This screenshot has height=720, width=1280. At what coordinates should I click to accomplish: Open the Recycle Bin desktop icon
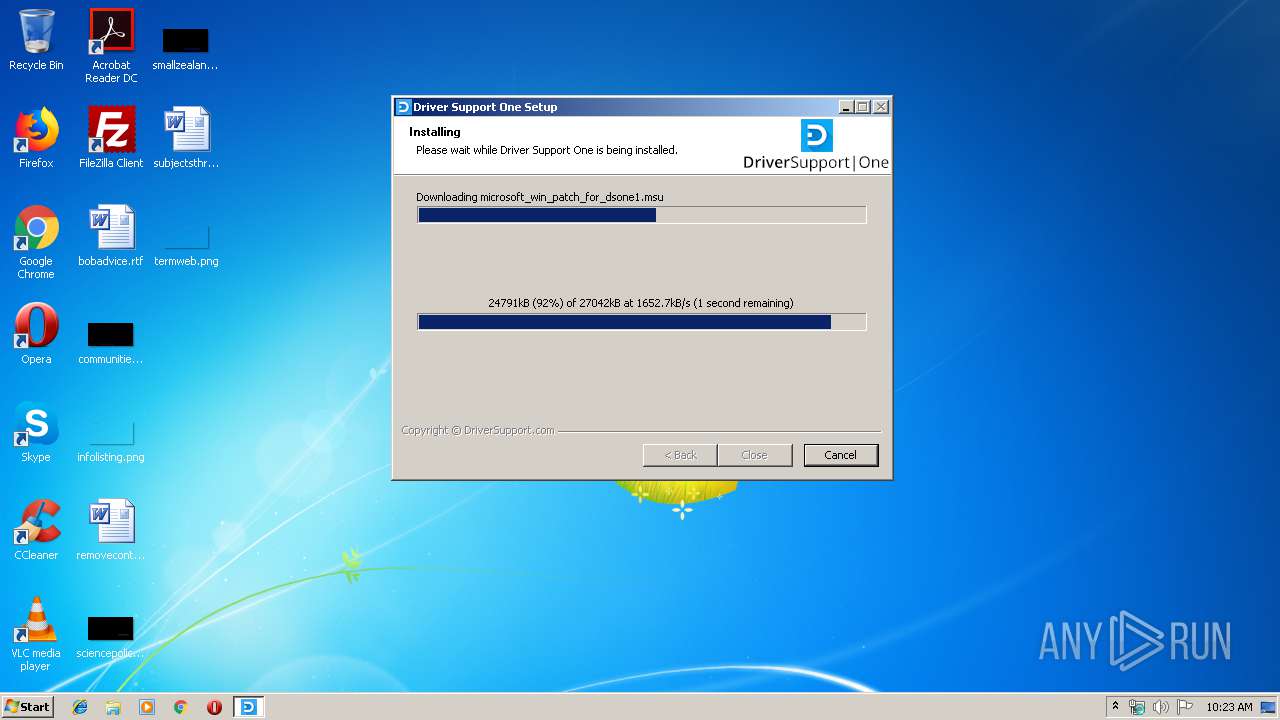click(x=36, y=40)
